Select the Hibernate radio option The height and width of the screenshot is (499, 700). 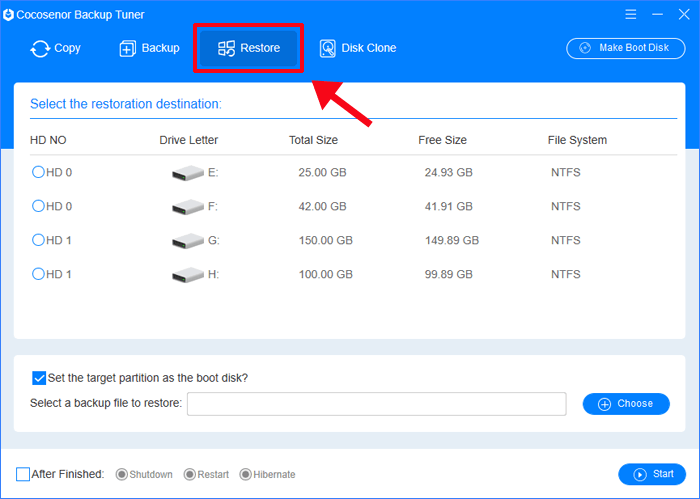[245, 474]
